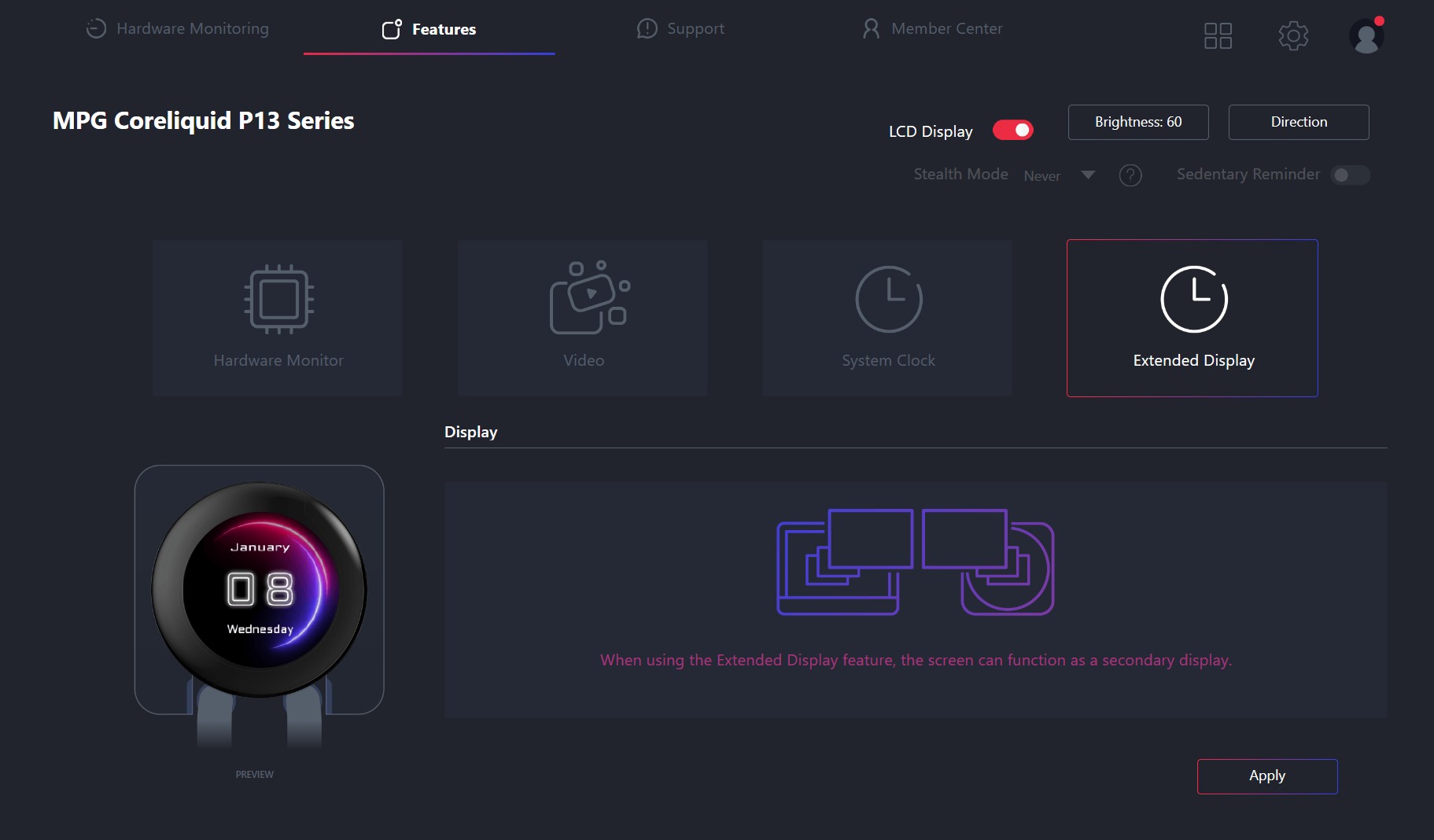Screen dimensions: 1434x840
Task: Go to the Support tab
Action: [x=680, y=29]
